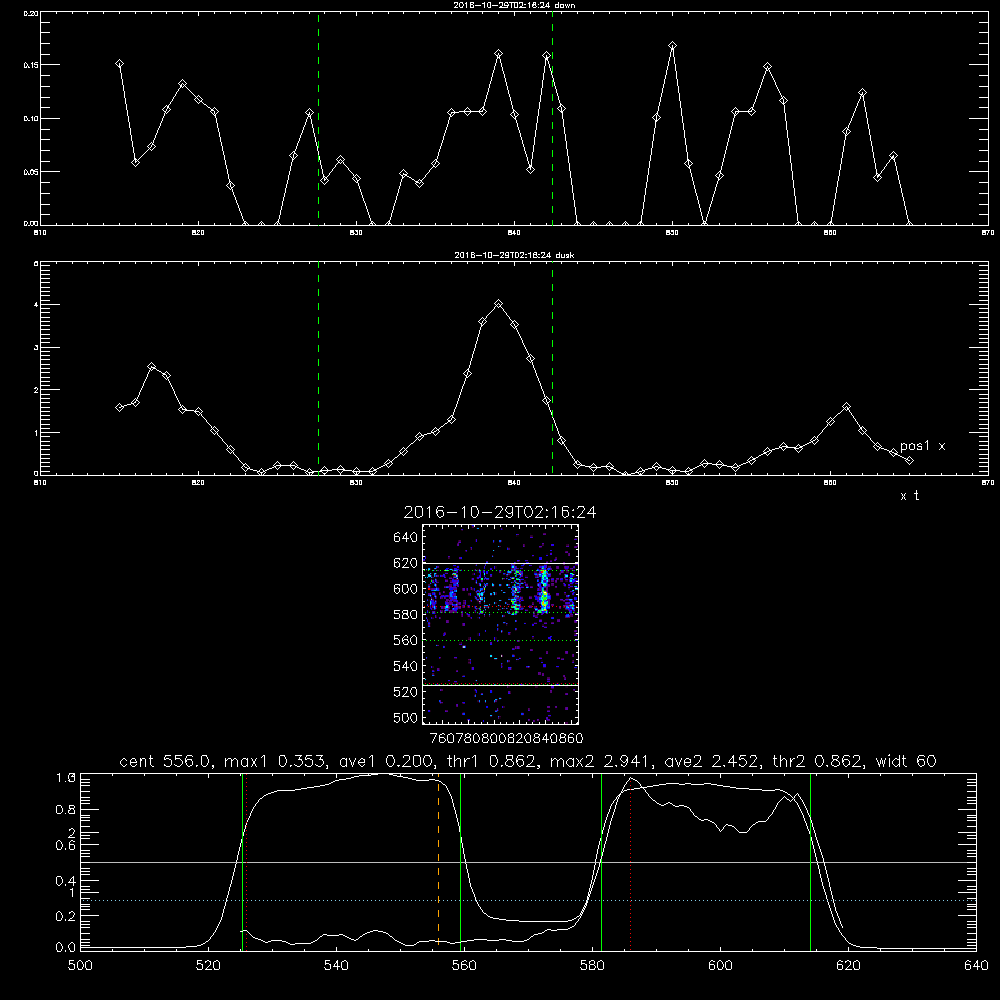Click the spectrogram x-axis tick labels row
Image resolution: width=1000 pixels, height=1000 pixels.
tap(506, 739)
